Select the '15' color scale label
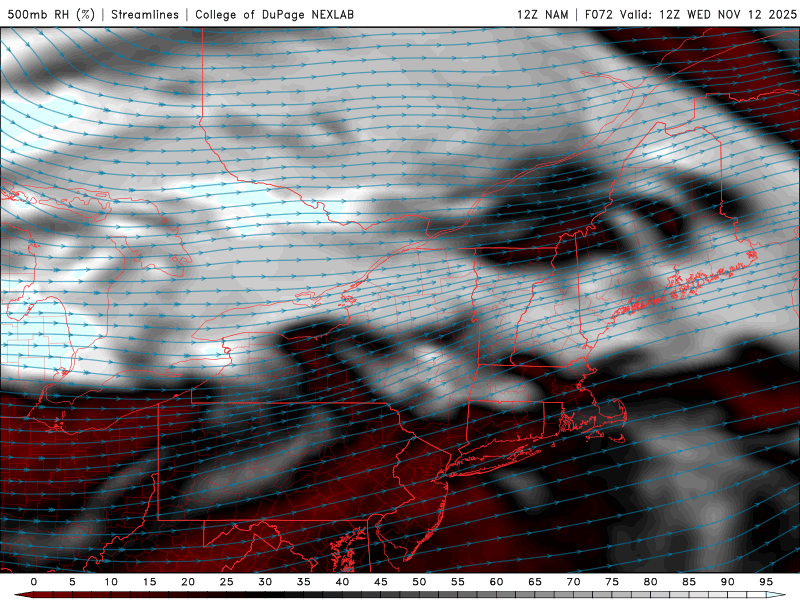The height and width of the screenshot is (600, 800). pos(149,582)
